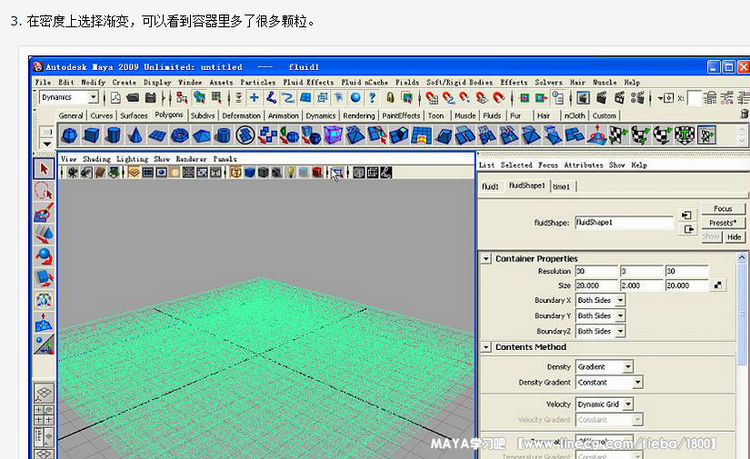750x459 pixels.
Task: Switch to the Fluids shelf tab
Action: (x=492, y=116)
